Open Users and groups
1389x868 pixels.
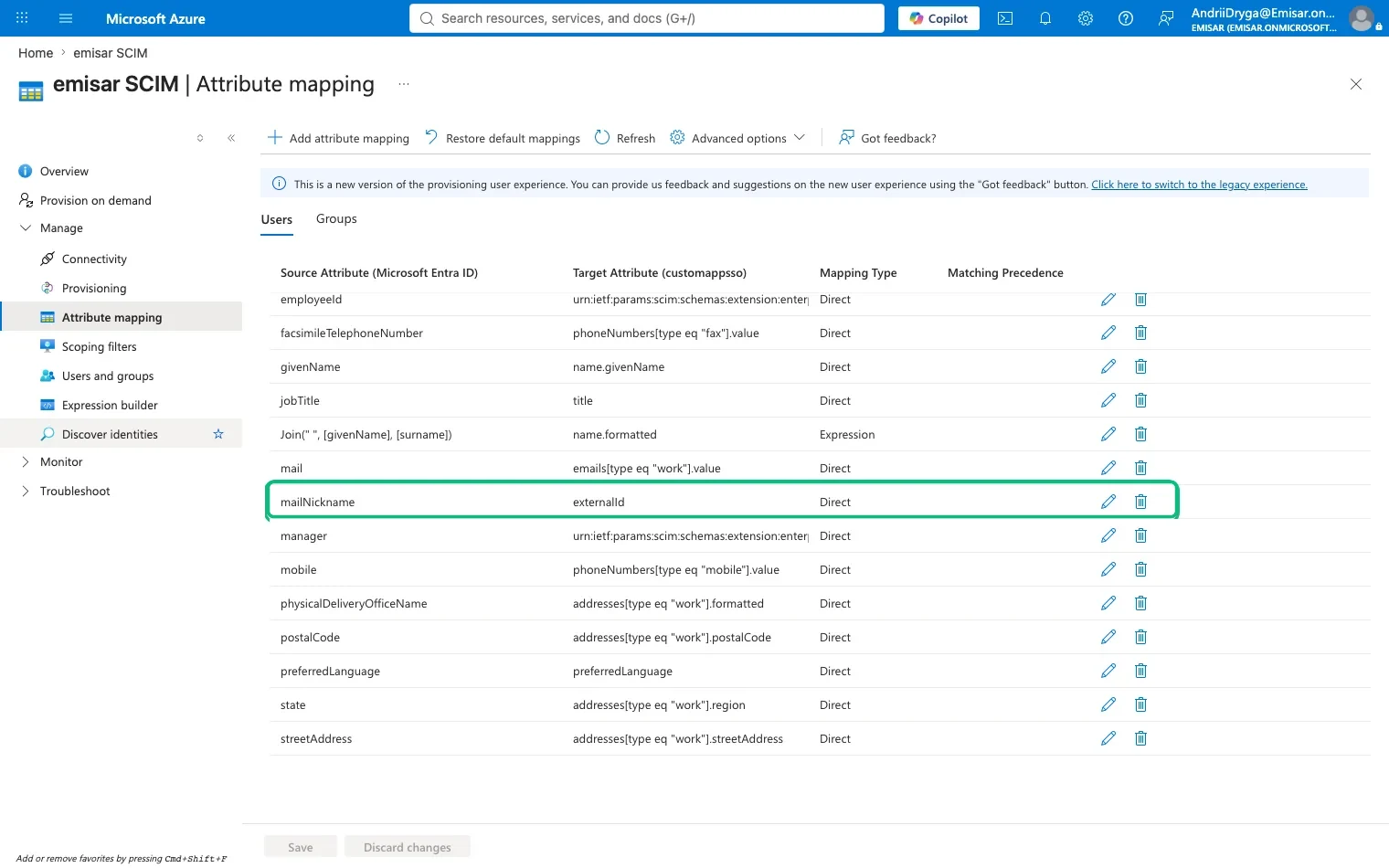point(108,376)
